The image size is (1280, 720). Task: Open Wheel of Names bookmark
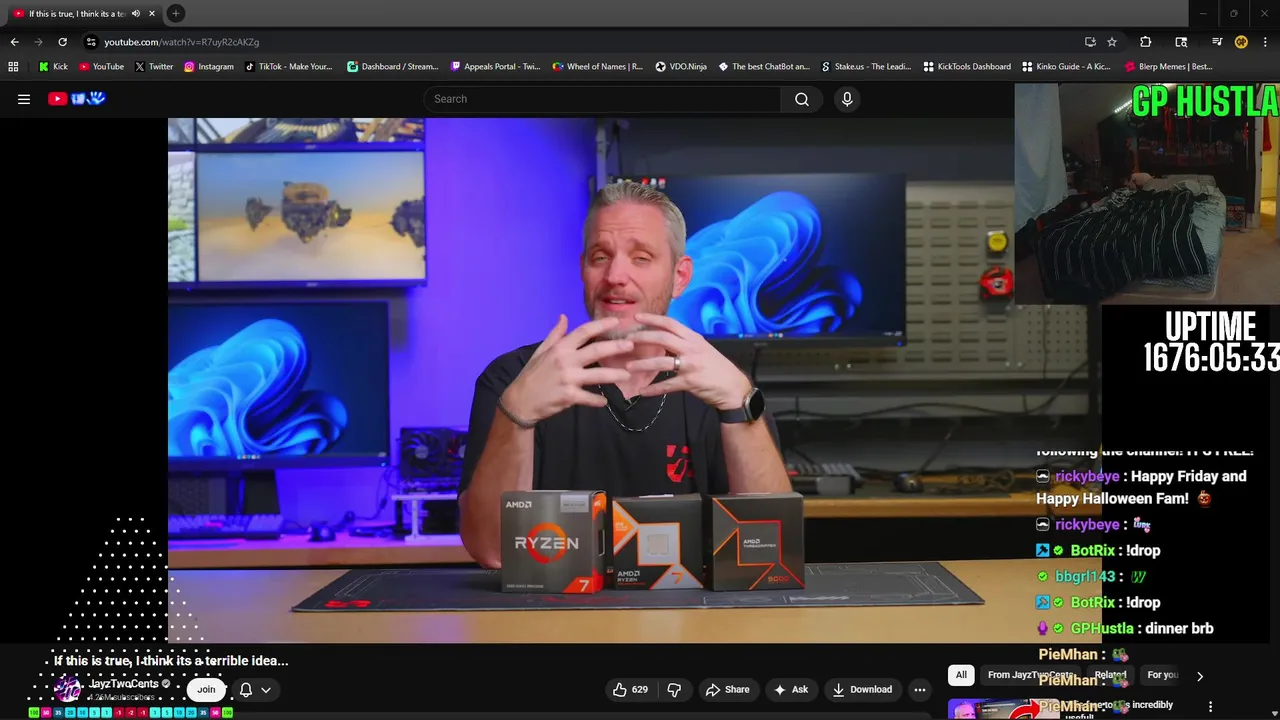(x=597, y=67)
